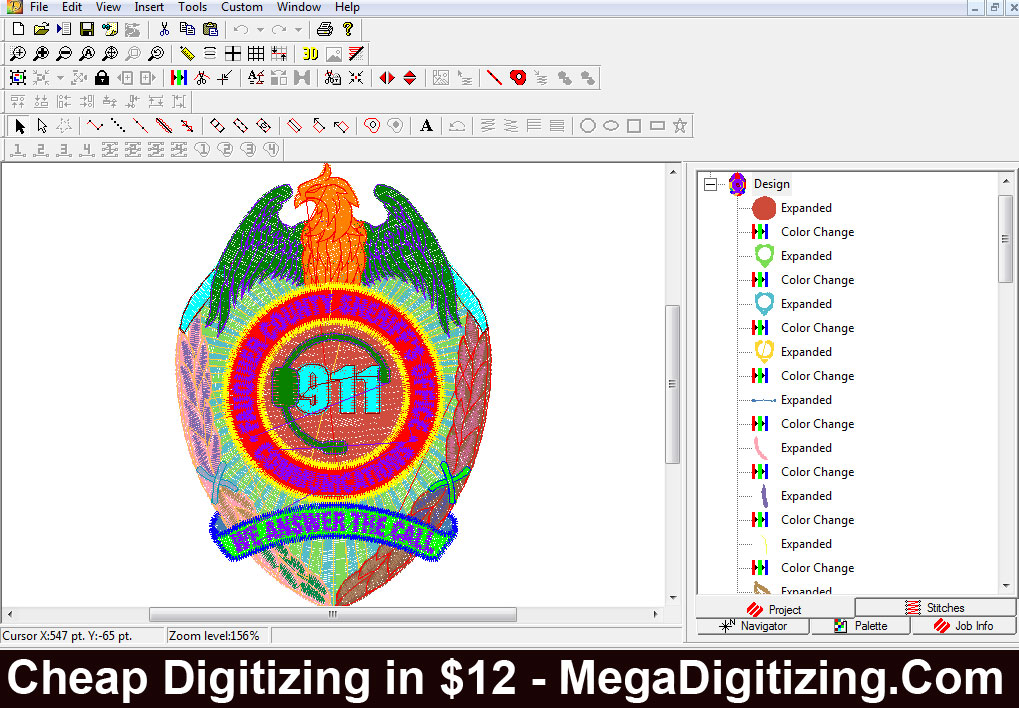Select Expanded item with red circle icon

click(806, 208)
